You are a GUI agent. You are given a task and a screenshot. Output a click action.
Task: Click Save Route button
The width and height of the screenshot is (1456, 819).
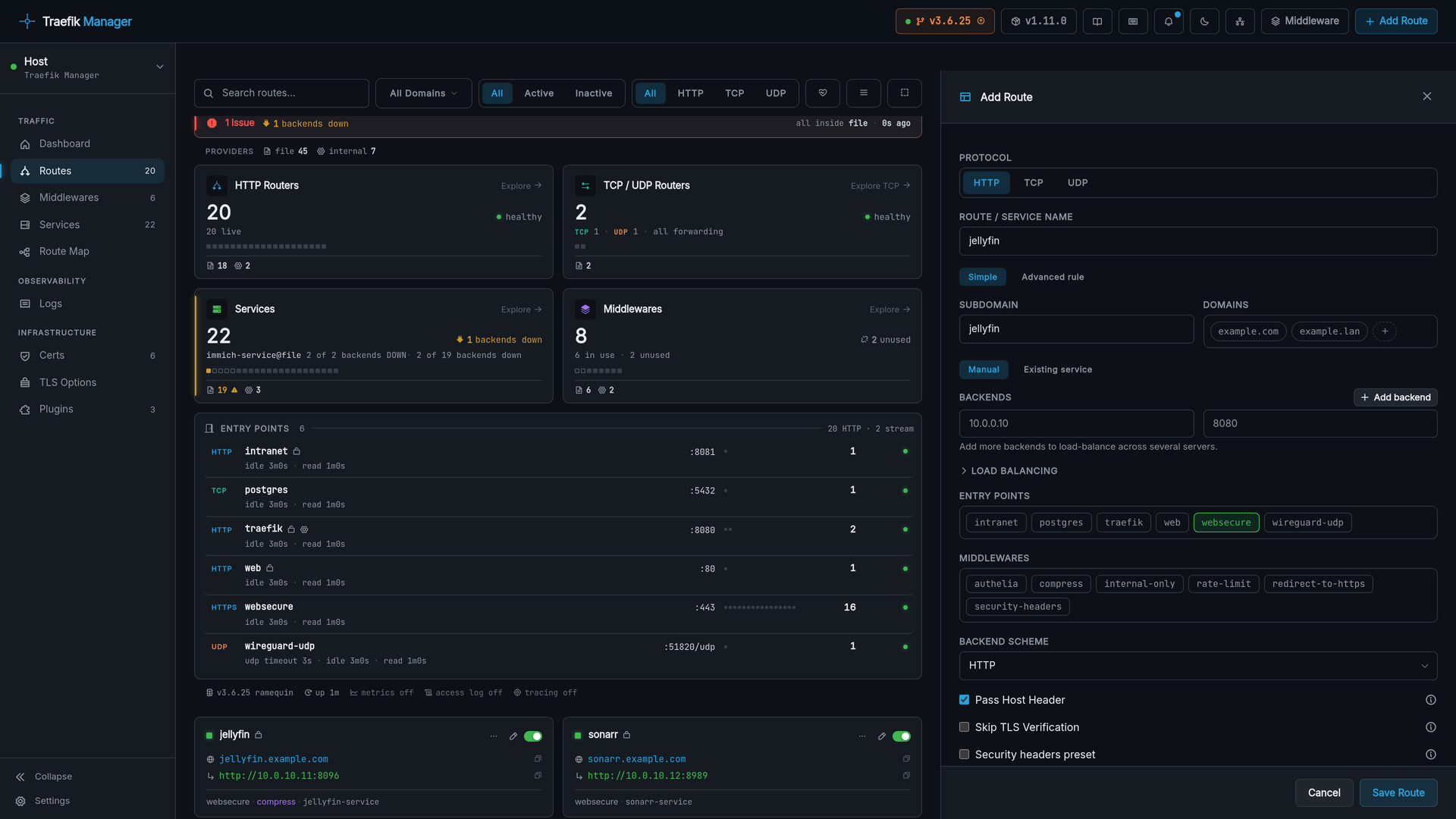point(1398,792)
